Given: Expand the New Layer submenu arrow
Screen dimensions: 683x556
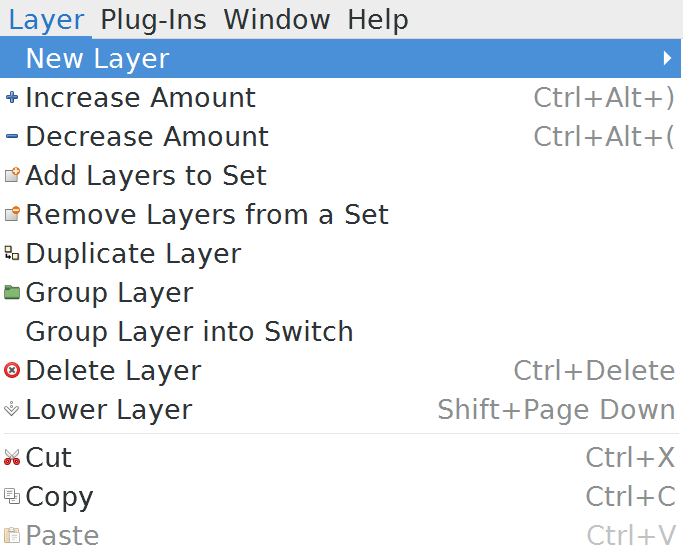Looking at the screenshot, I should pyautogui.click(x=667, y=59).
